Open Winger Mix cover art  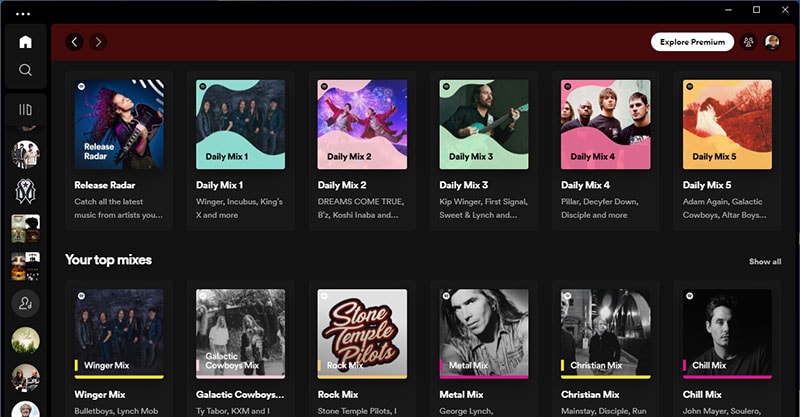click(x=119, y=334)
